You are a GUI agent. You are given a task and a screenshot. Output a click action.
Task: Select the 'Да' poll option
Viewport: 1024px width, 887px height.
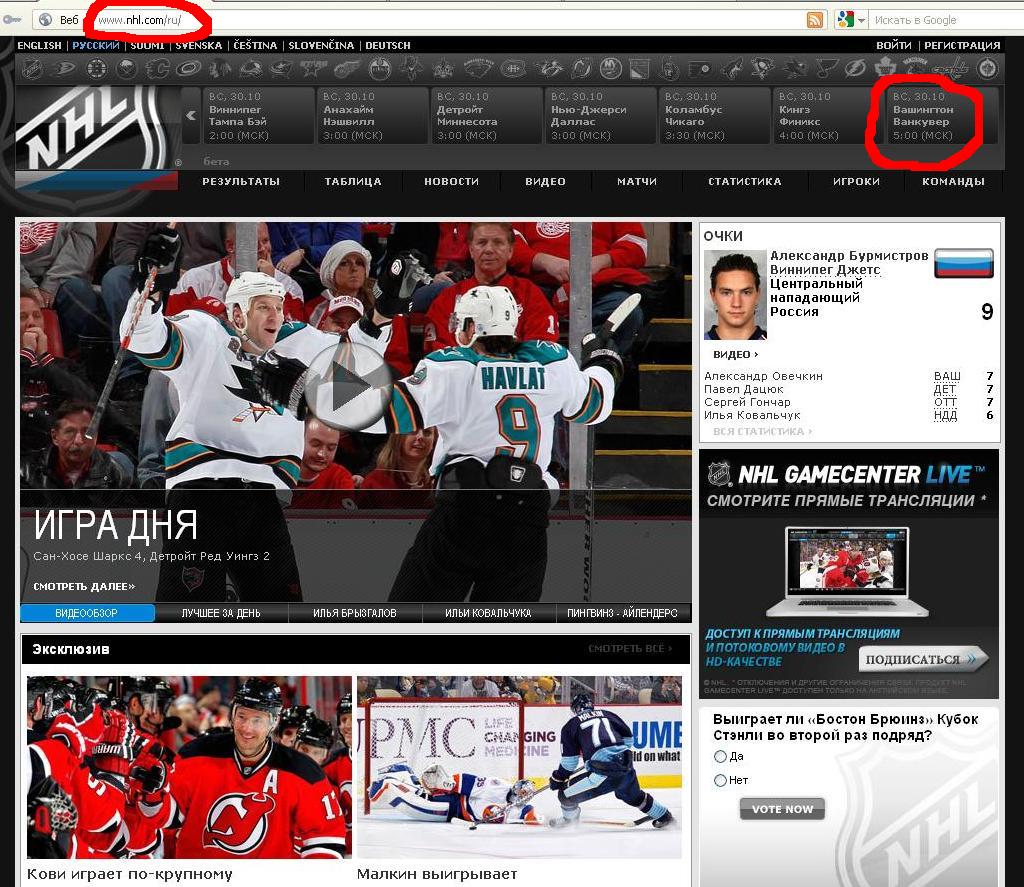point(720,756)
